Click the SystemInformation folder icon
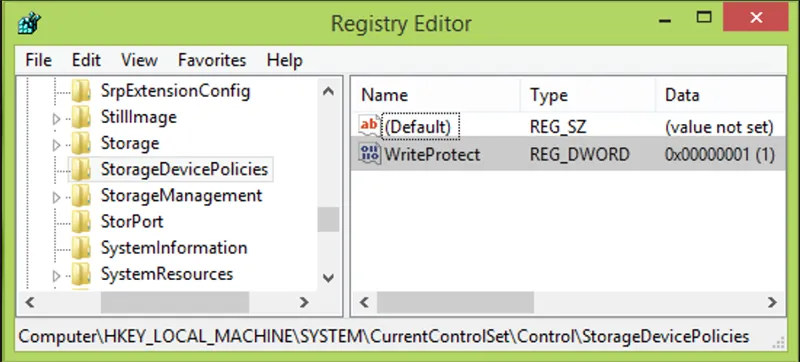This screenshot has height=362, width=800. coord(81,248)
